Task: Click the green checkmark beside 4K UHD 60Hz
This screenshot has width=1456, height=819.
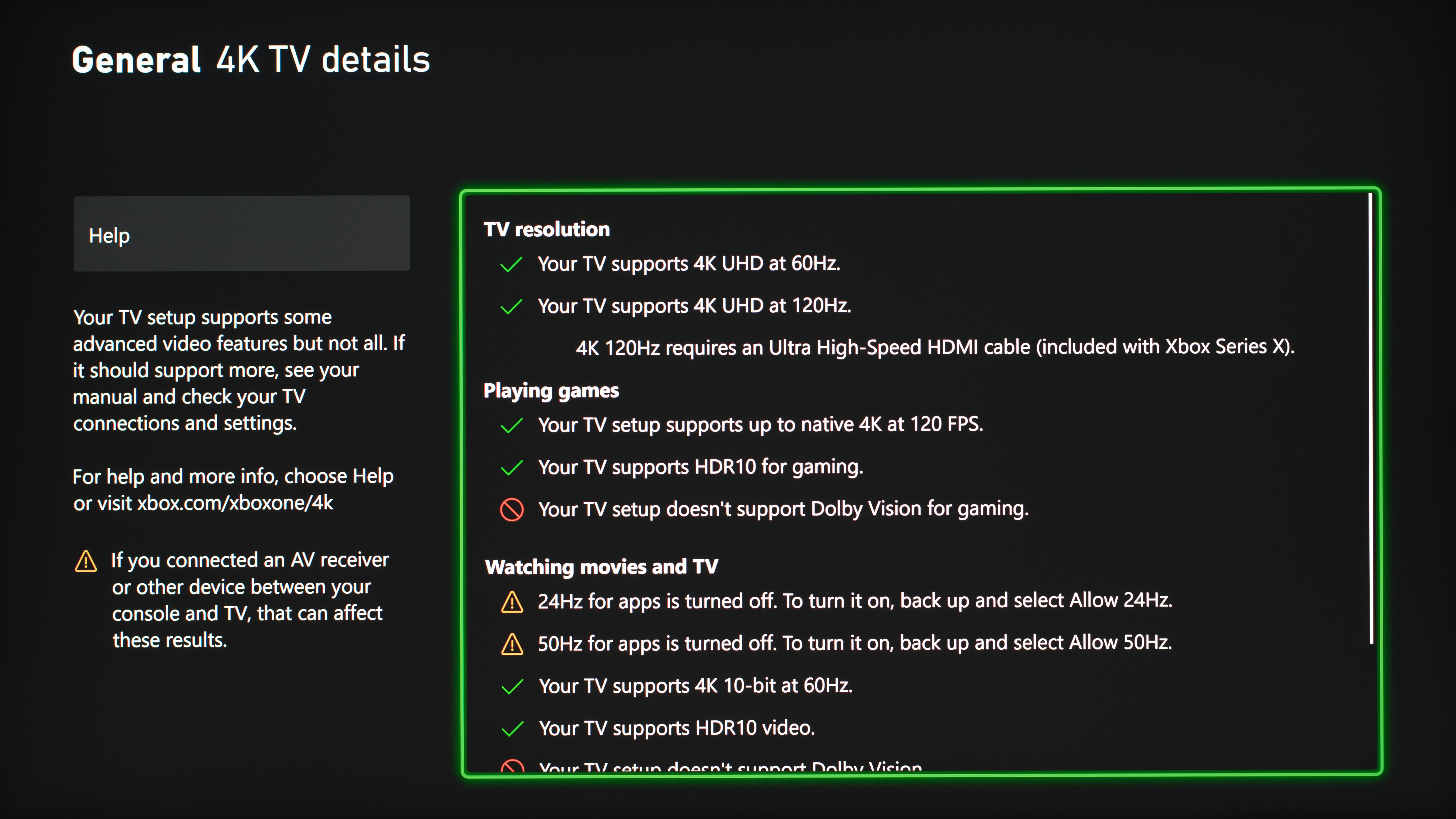Action: [511, 265]
